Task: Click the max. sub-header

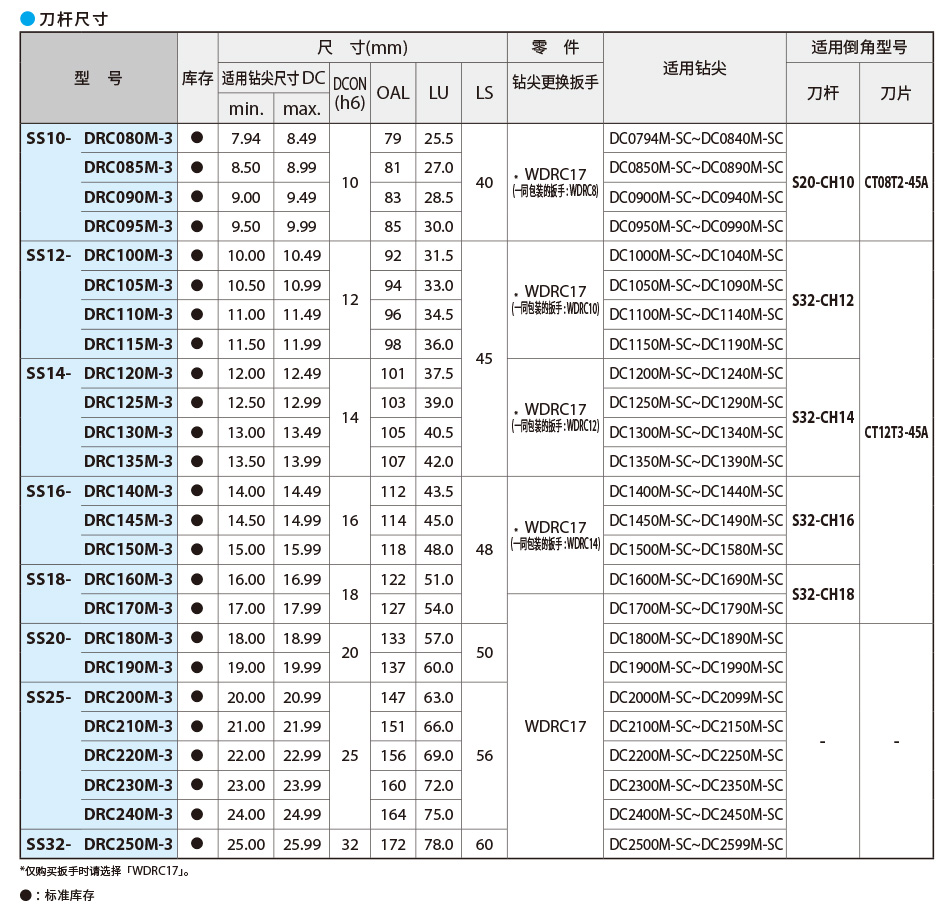Action: [x=302, y=109]
